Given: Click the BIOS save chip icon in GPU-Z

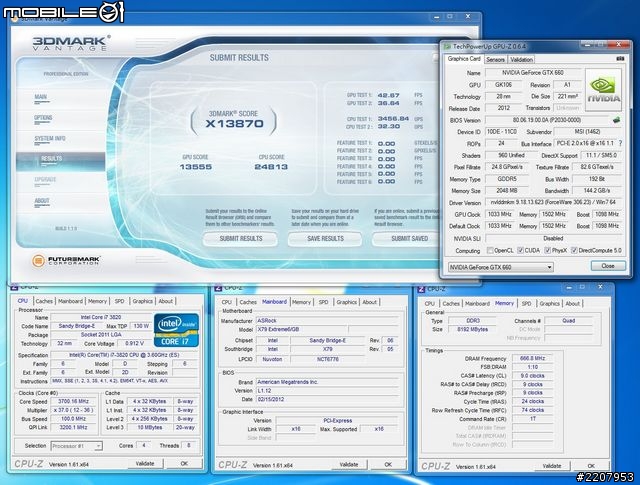Looking at the screenshot, I should coord(616,120).
